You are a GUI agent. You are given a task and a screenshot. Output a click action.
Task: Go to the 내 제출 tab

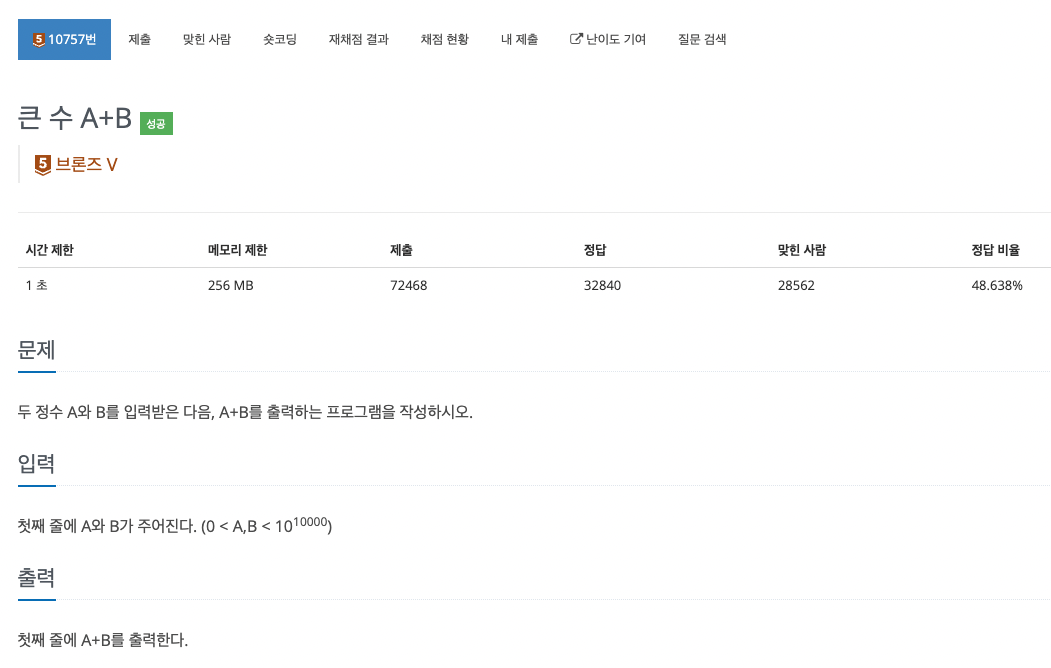pos(519,40)
